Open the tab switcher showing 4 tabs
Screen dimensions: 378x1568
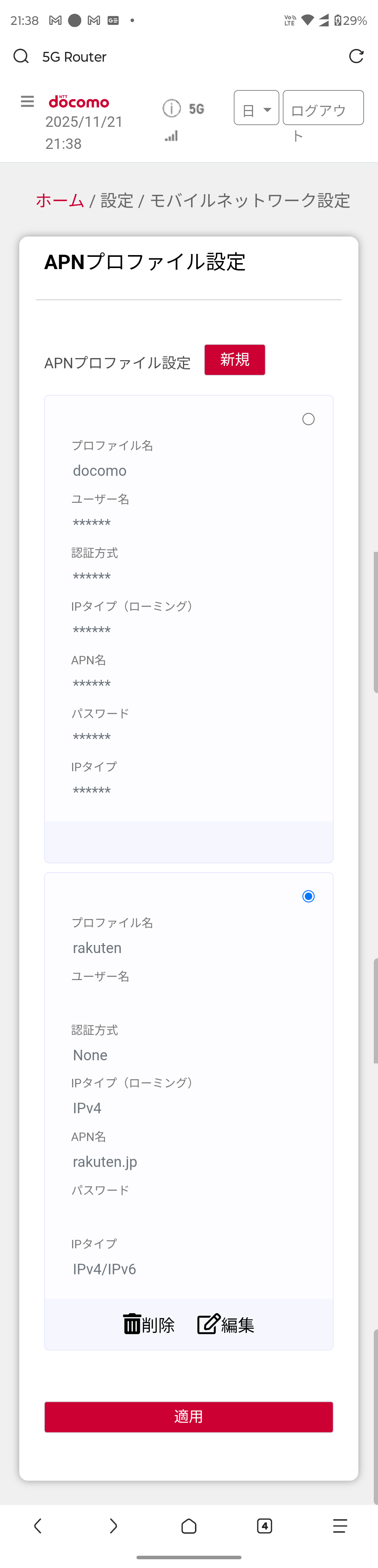264,1525
